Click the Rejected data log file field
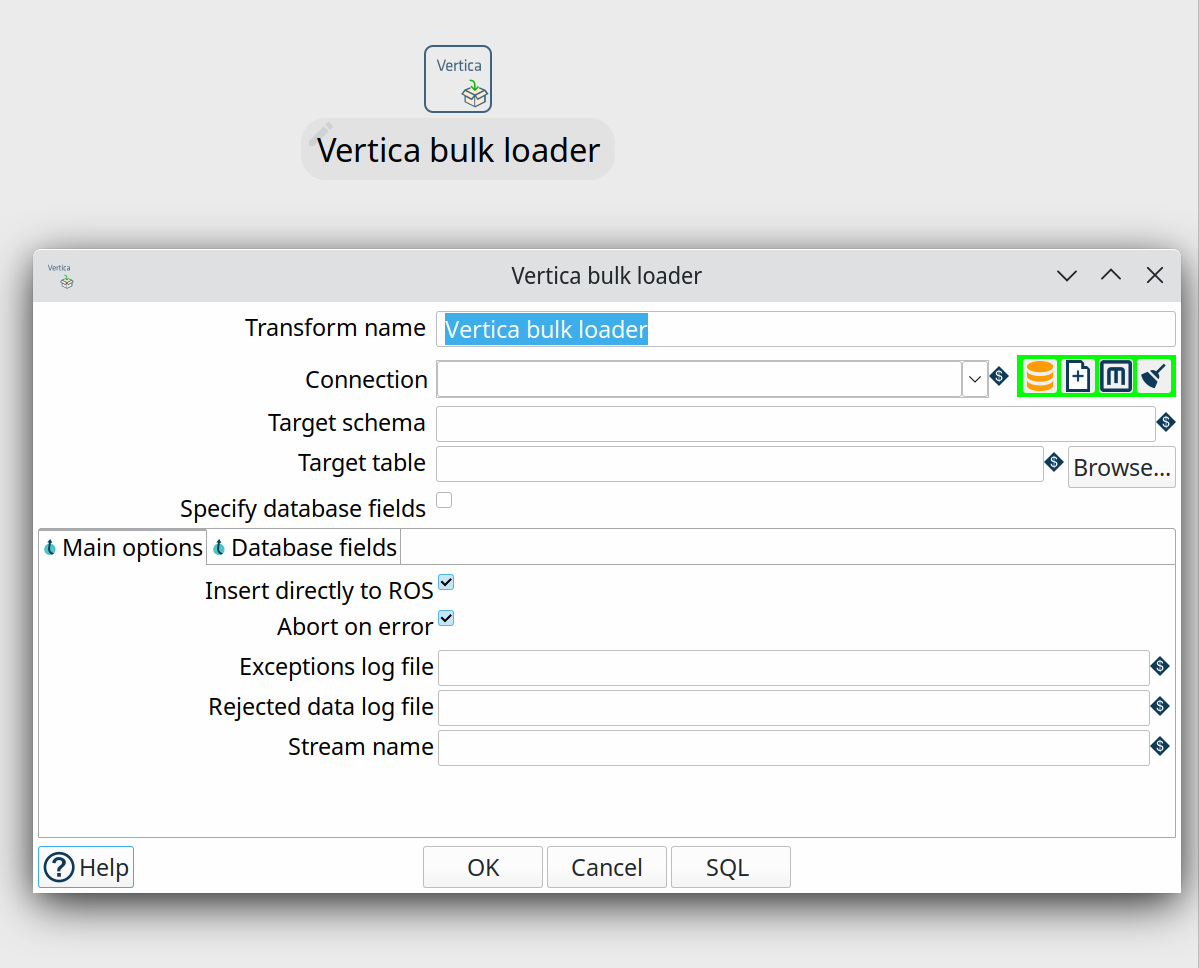Screen dimensions: 1199x968 coord(793,708)
